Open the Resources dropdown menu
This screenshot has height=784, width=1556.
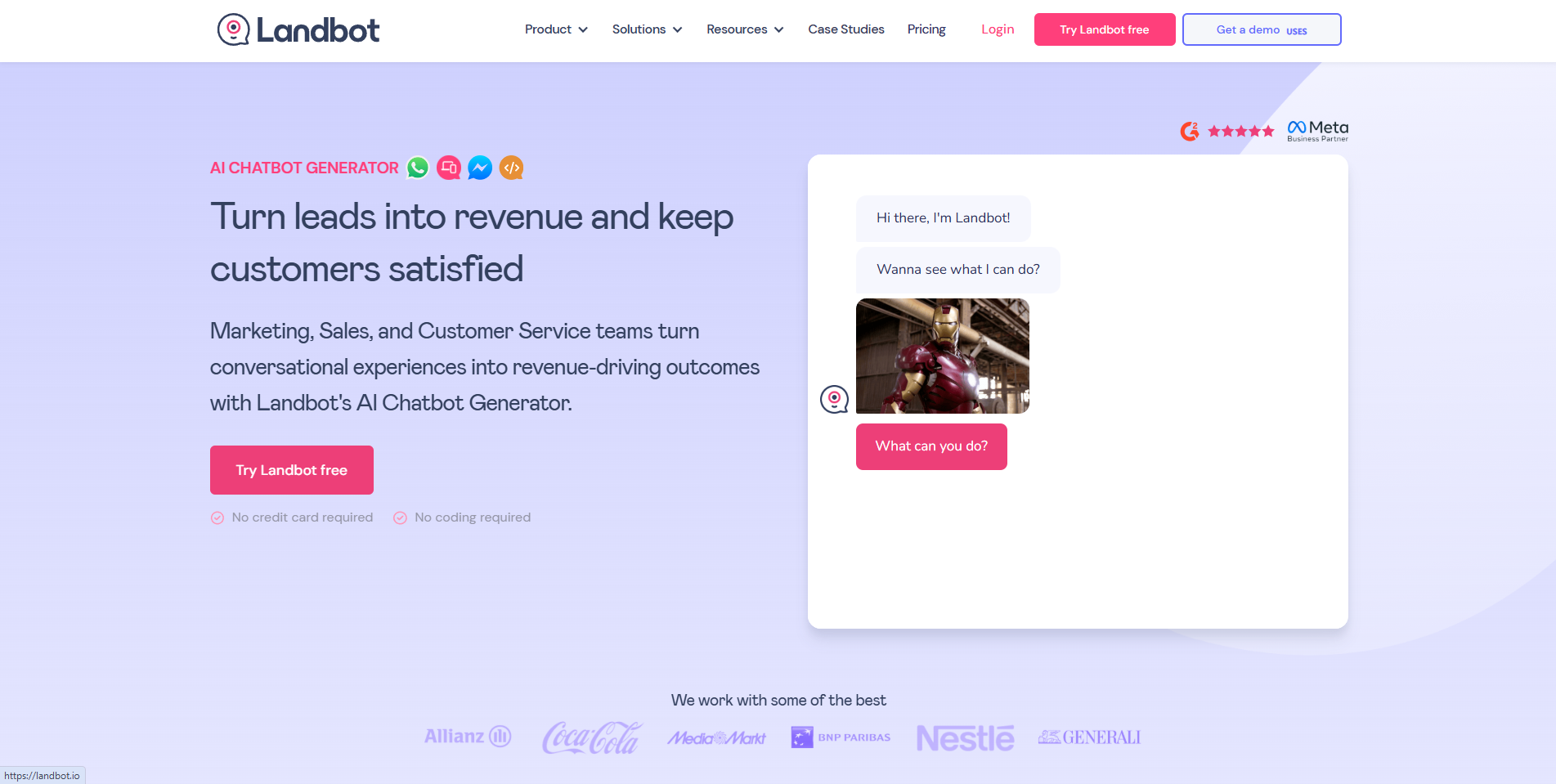[x=745, y=29]
